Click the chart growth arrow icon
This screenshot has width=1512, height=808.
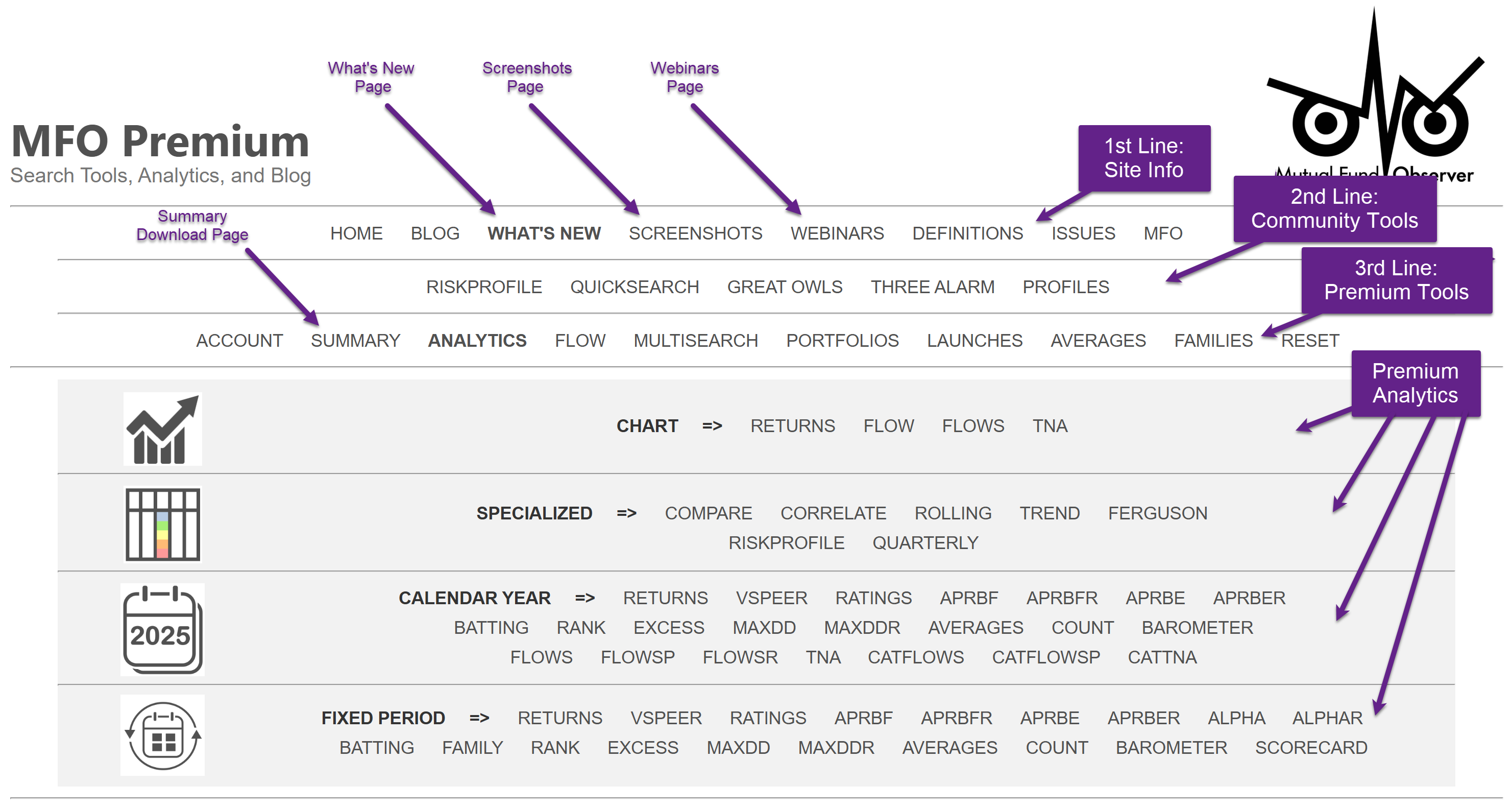click(163, 429)
